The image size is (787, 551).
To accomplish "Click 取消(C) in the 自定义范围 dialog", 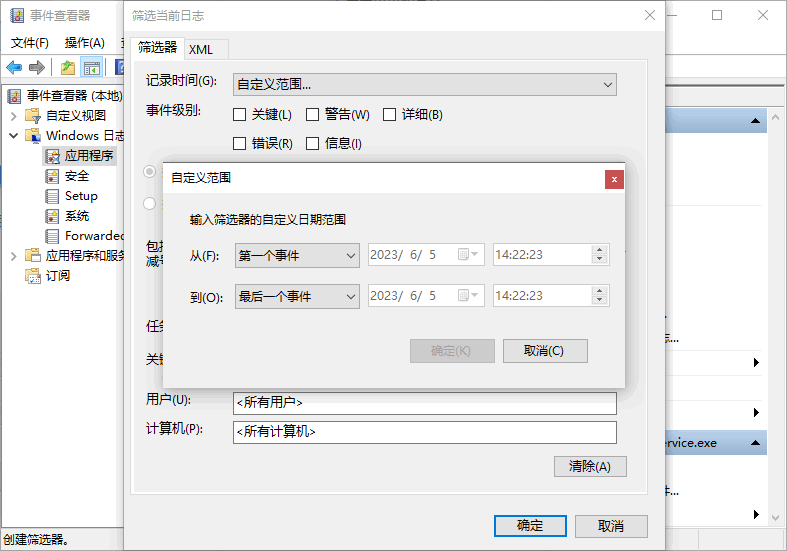I will [545, 351].
